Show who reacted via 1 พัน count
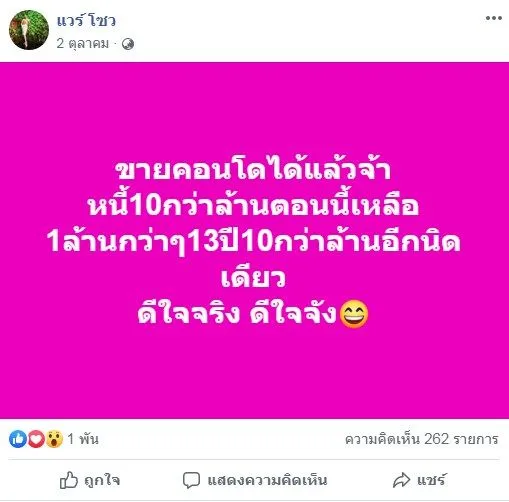Viewport: 509px width, 502px height. (83, 439)
